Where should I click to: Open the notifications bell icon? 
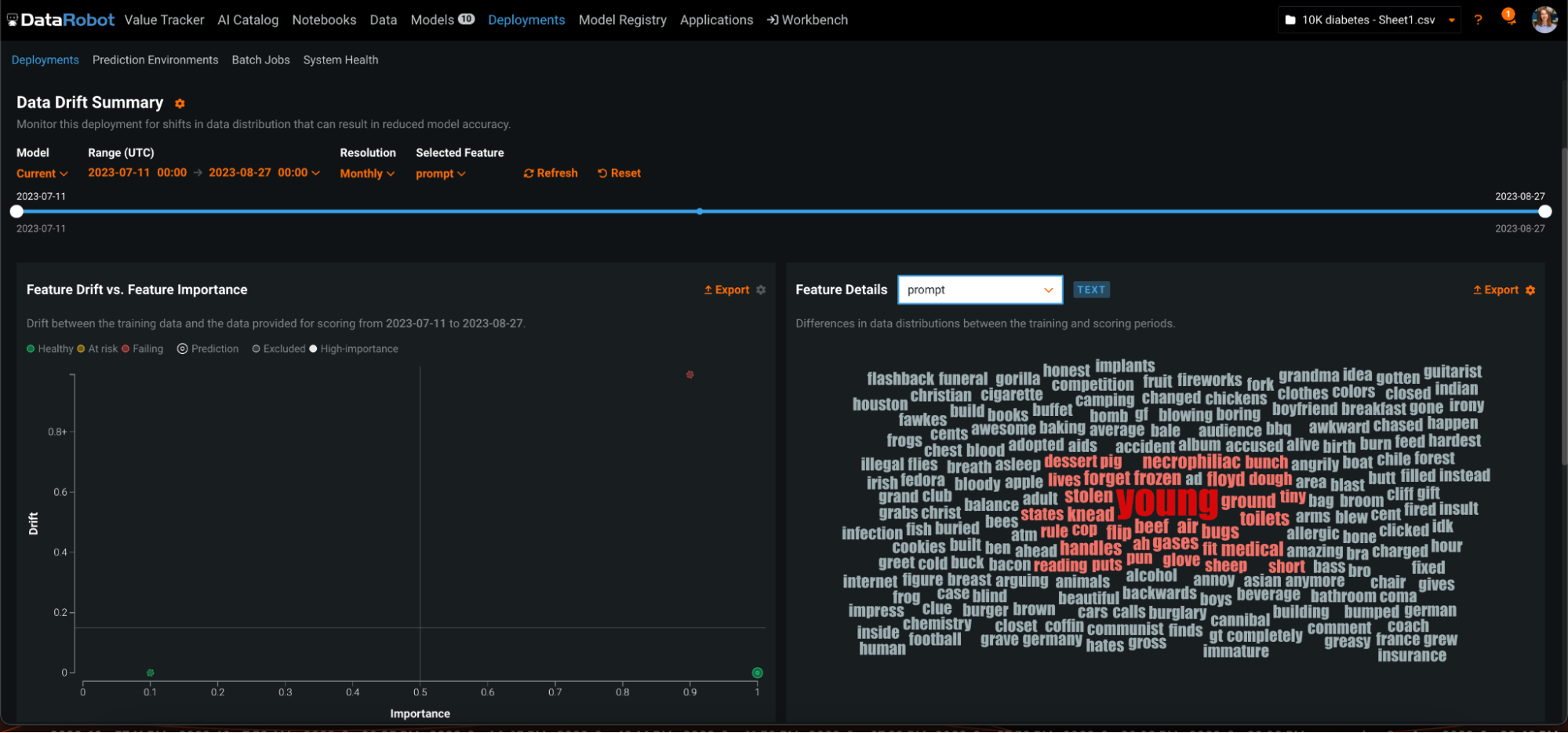pos(1508,18)
